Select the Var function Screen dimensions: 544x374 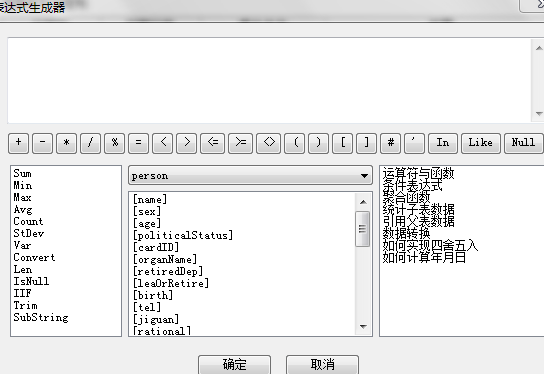pos(23,245)
